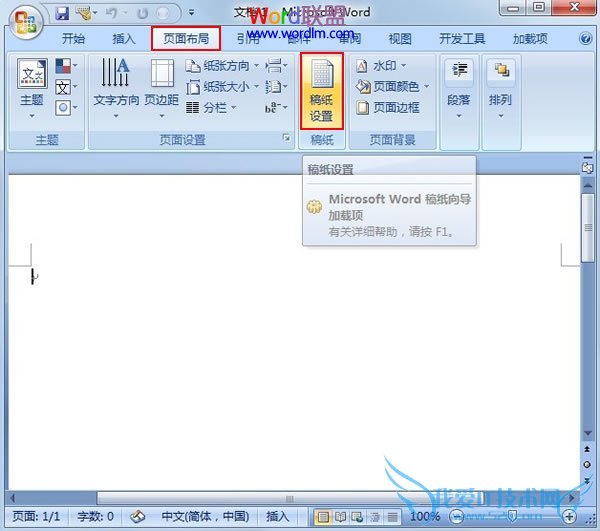Open the Watermark (水印) dropdown
This screenshot has width=600, height=531.
click(381, 66)
